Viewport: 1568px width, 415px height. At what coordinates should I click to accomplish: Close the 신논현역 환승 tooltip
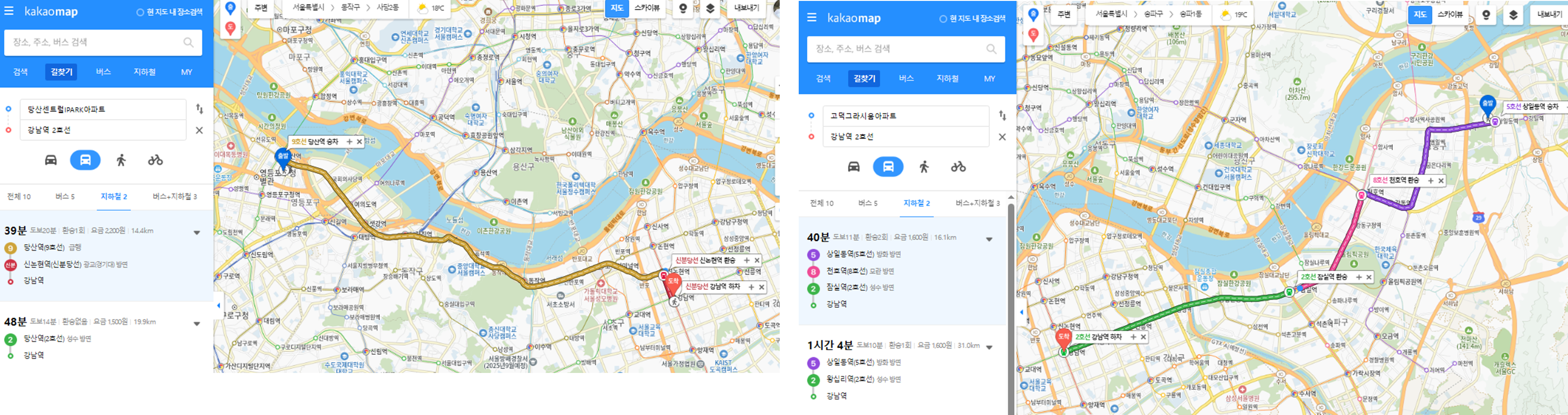[x=757, y=260]
